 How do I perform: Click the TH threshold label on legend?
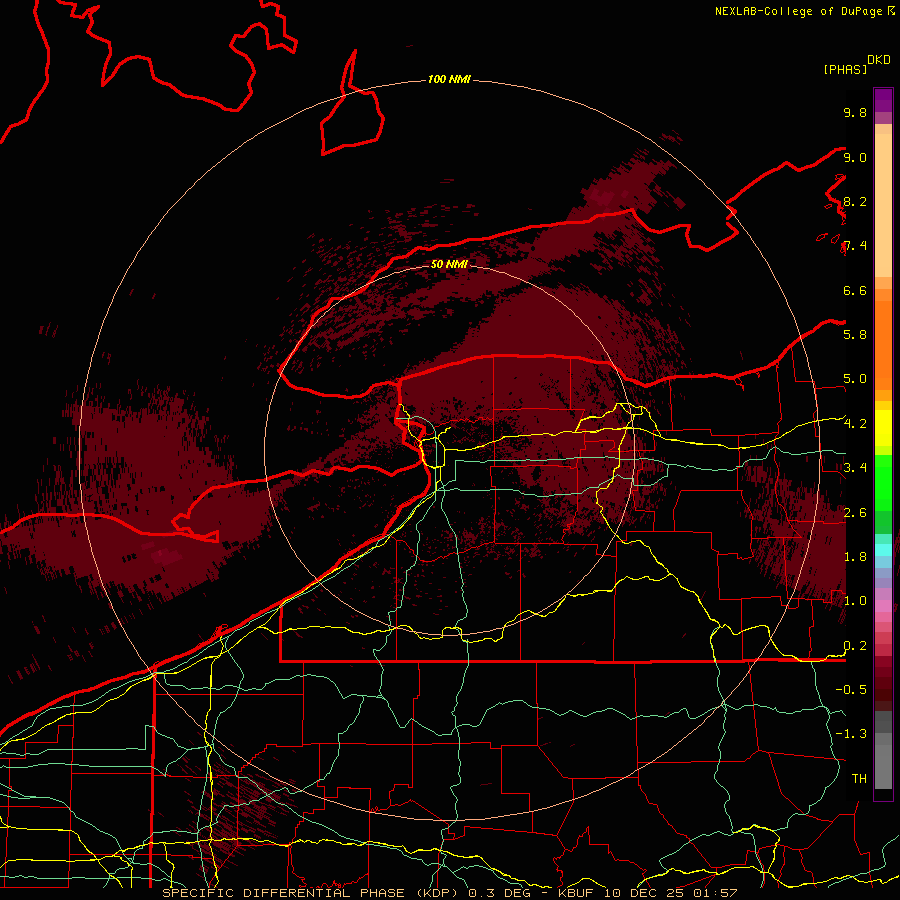click(x=859, y=779)
